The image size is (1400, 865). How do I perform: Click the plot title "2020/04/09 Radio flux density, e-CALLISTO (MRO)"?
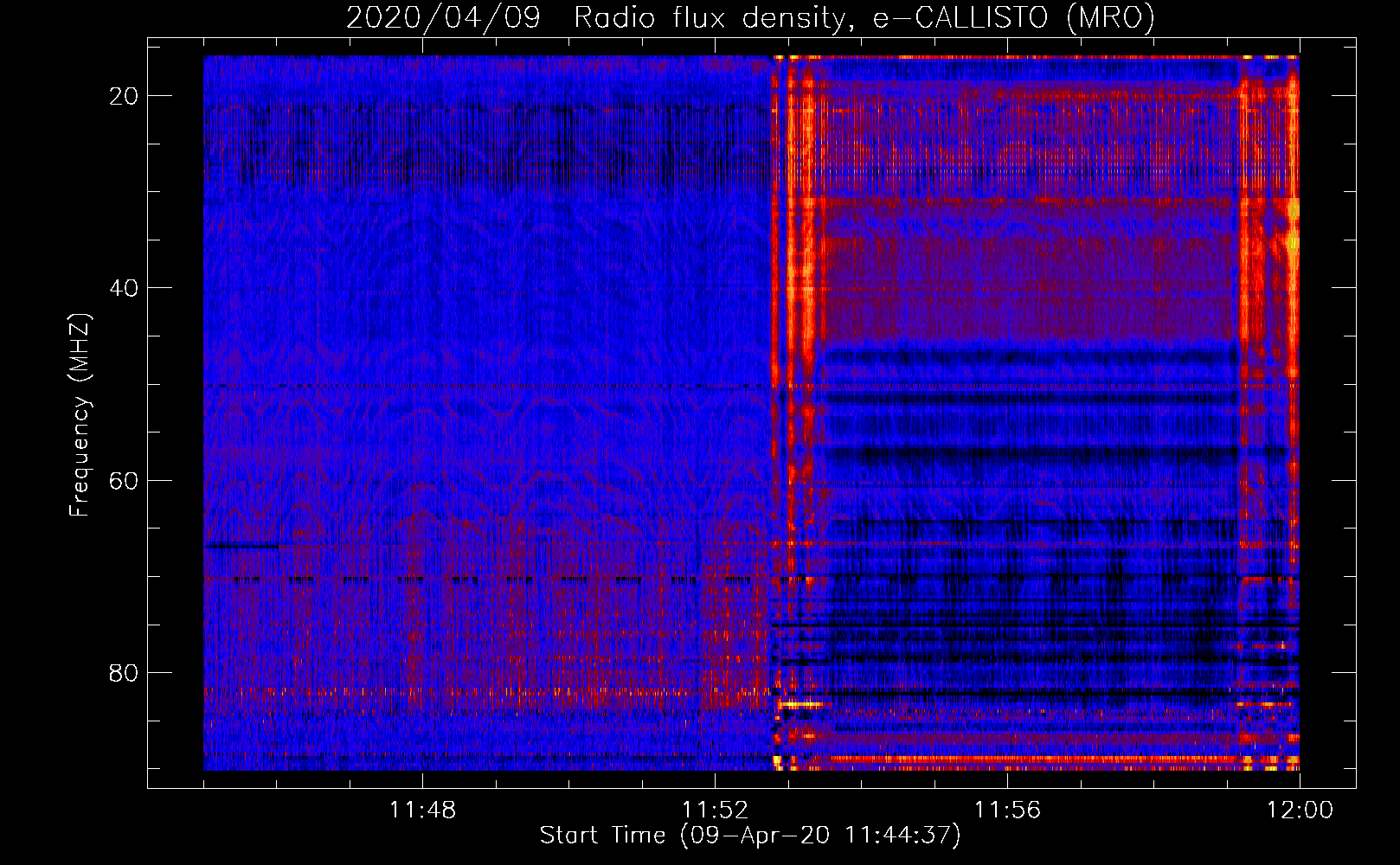pyautogui.click(x=751, y=17)
